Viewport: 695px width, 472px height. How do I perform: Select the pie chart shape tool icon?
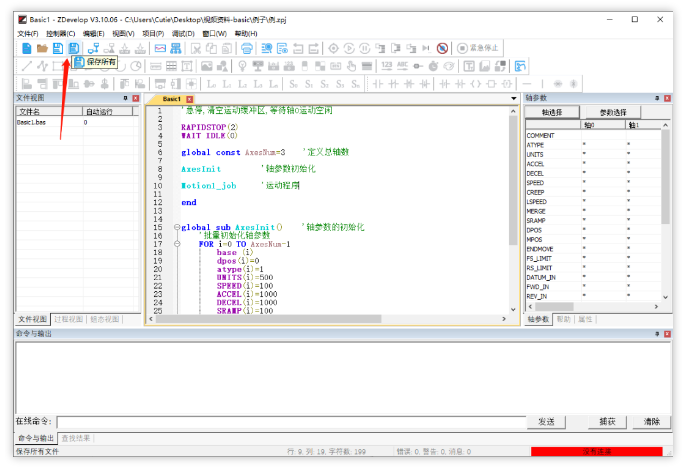[x=137, y=66]
